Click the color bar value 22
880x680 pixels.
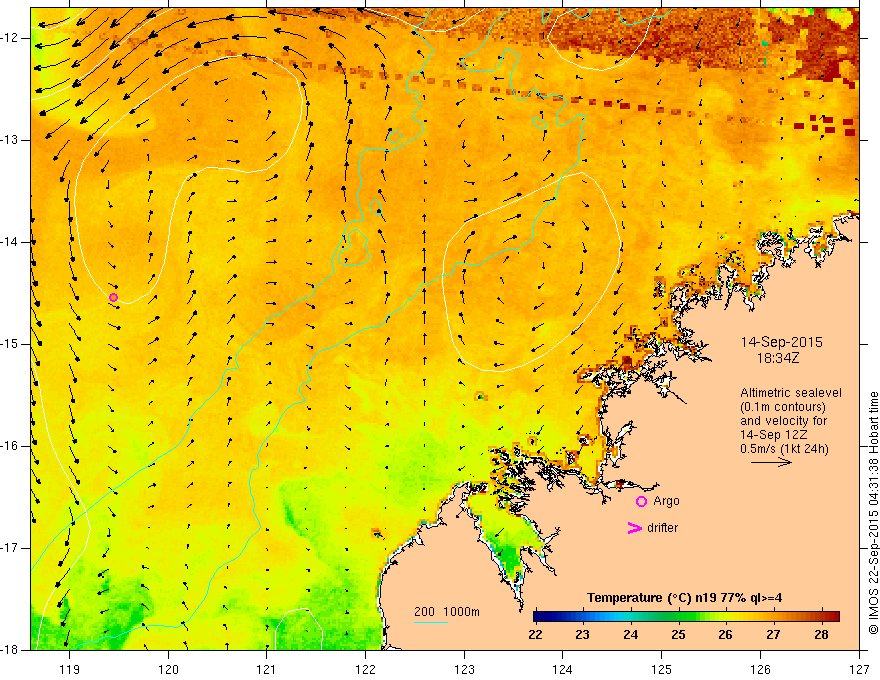(x=535, y=635)
